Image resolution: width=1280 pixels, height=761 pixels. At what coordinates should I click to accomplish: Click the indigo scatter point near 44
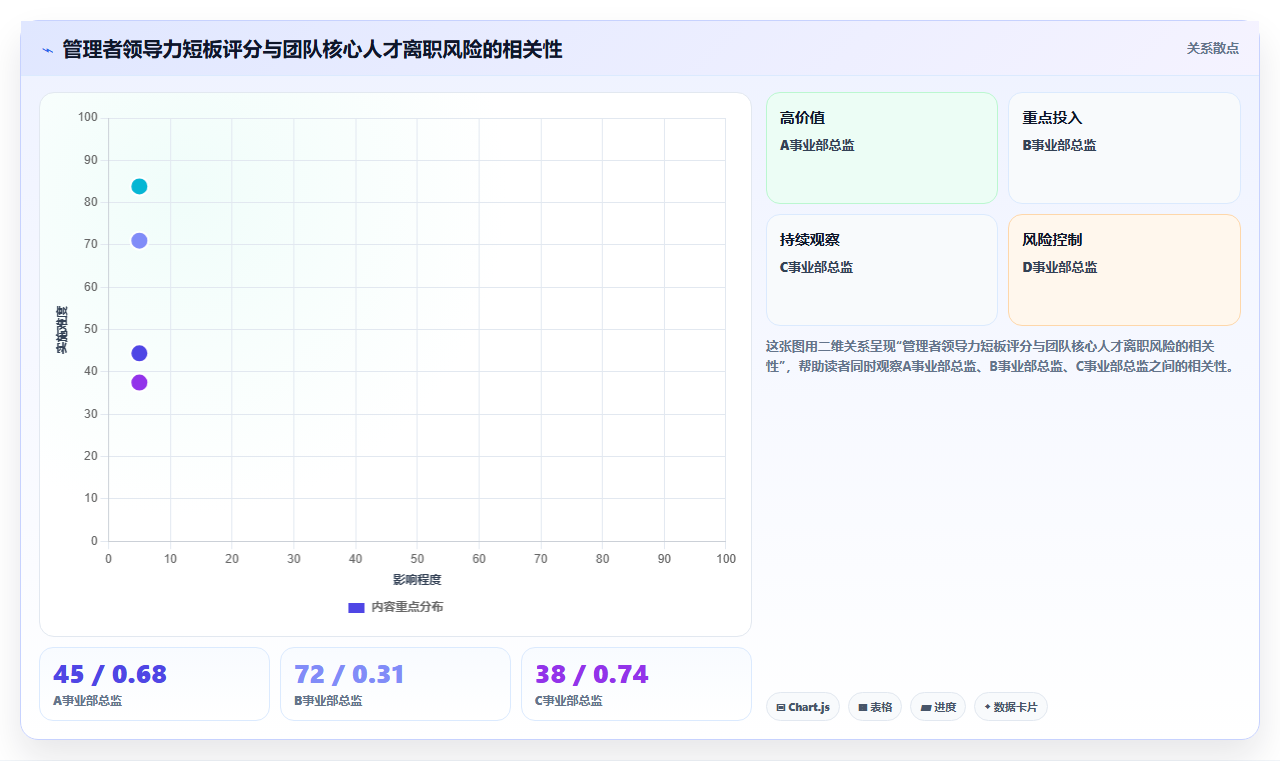pyautogui.click(x=139, y=353)
